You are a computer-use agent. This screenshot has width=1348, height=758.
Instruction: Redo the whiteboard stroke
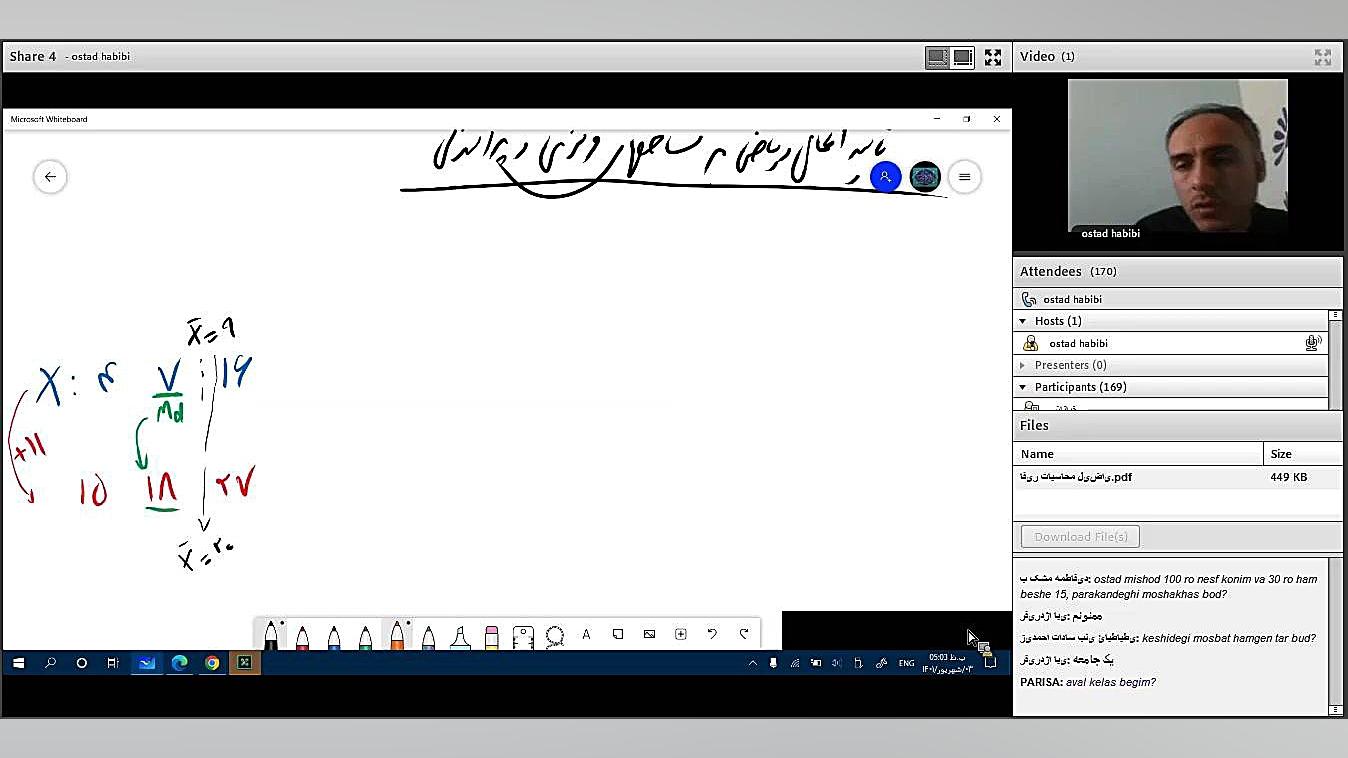[x=744, y=634]
